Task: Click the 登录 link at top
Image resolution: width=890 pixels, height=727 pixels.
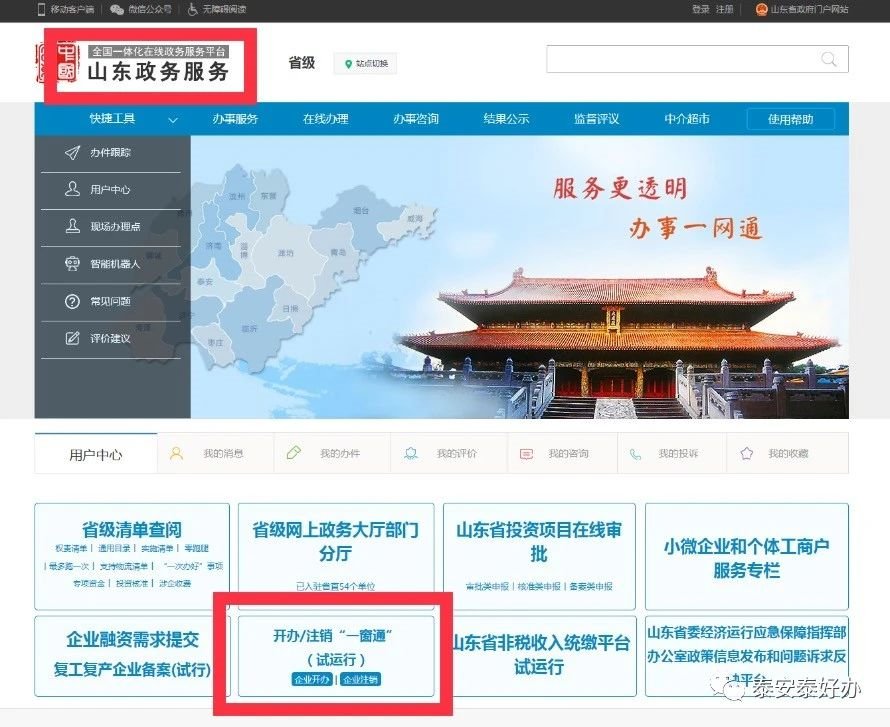Action: [700, 9]
